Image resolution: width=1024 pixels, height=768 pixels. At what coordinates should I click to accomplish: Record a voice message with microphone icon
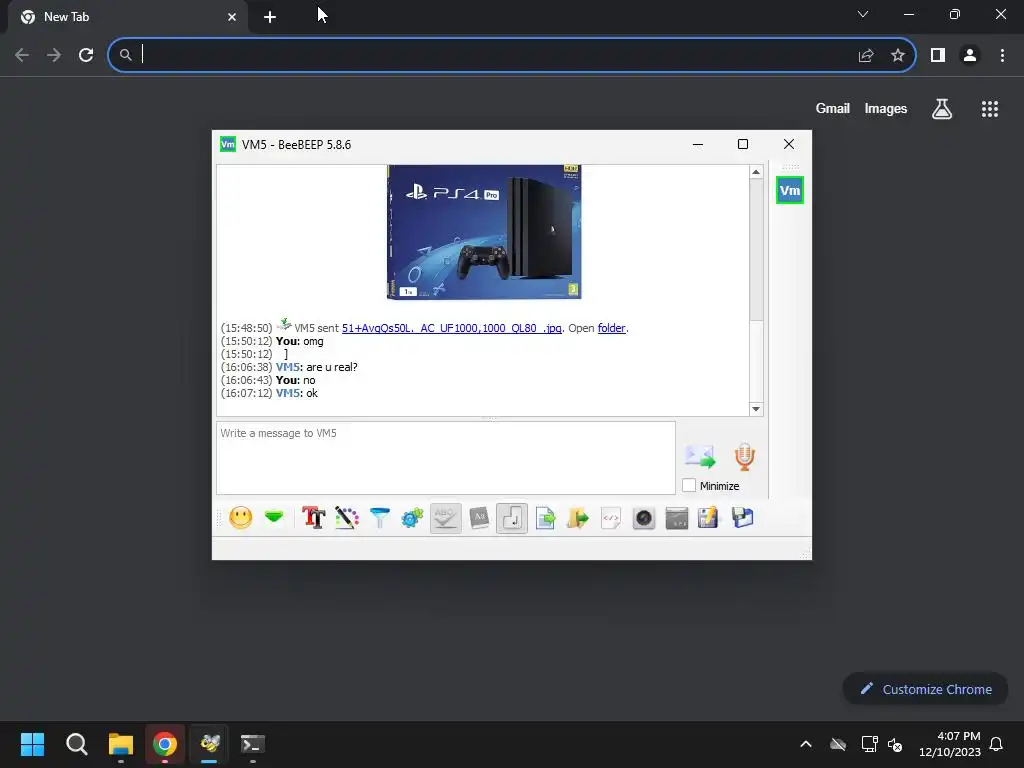click(x=744, y=456)
